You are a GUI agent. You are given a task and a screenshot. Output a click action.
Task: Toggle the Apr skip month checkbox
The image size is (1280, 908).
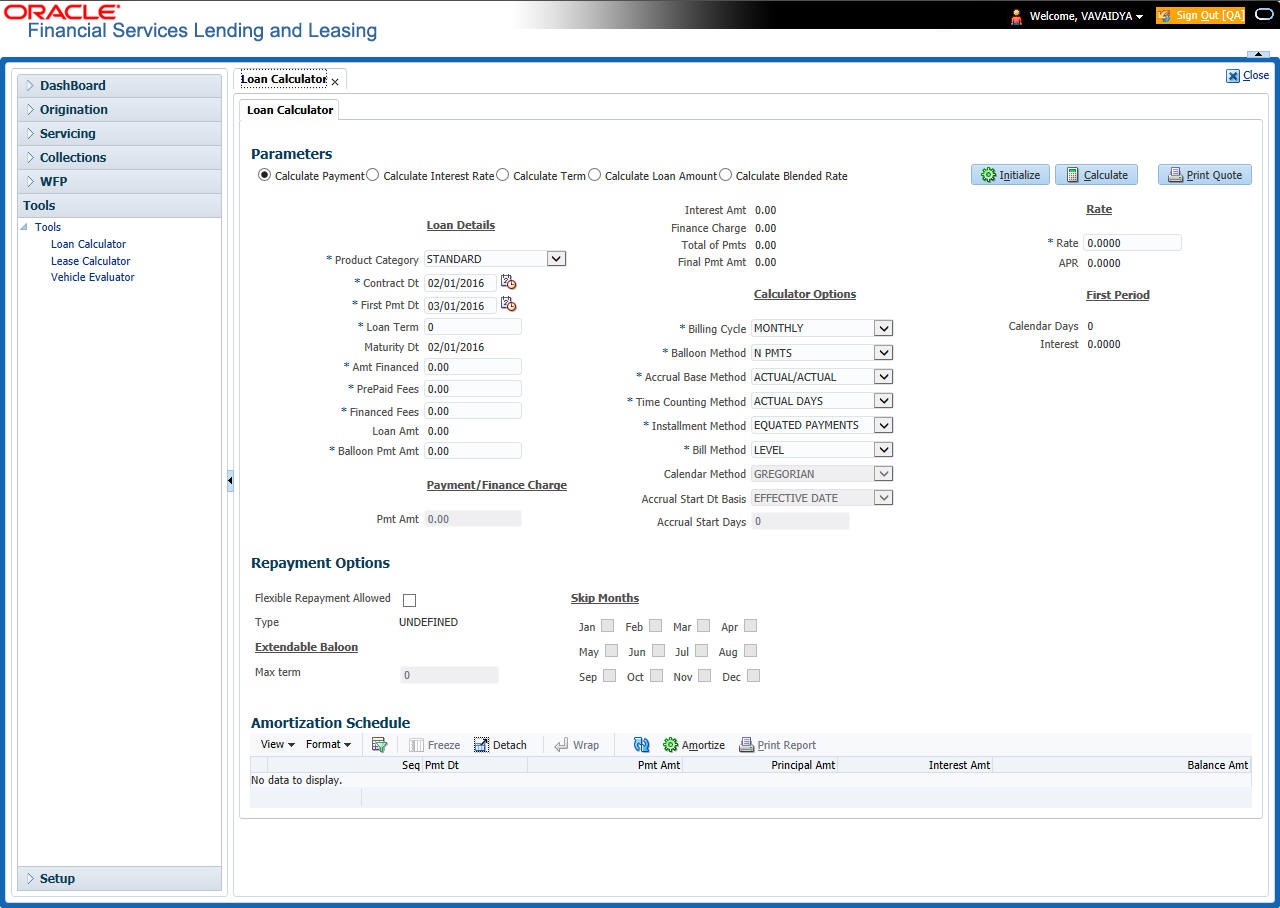coord(750,626)
